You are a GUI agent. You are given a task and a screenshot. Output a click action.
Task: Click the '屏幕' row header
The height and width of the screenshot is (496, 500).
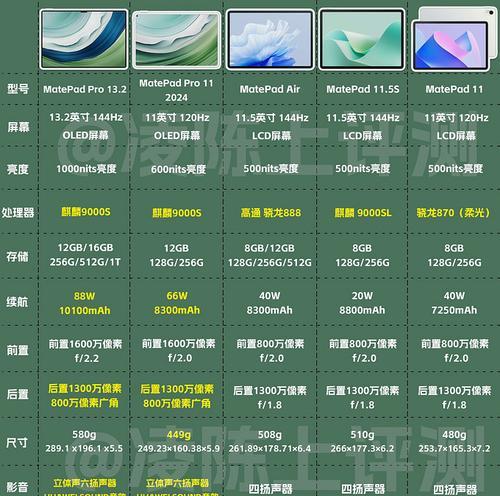(x=18, y=127)
